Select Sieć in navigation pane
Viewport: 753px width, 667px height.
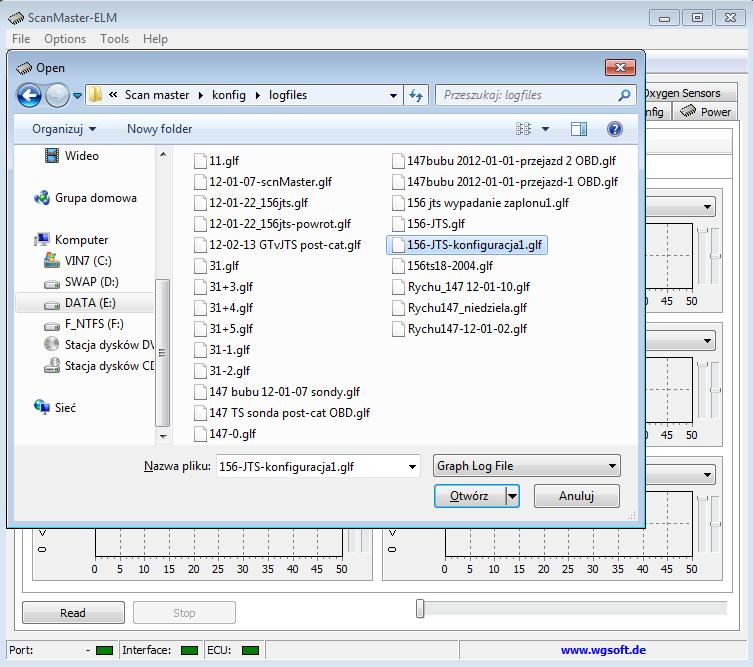pos(55,408)
